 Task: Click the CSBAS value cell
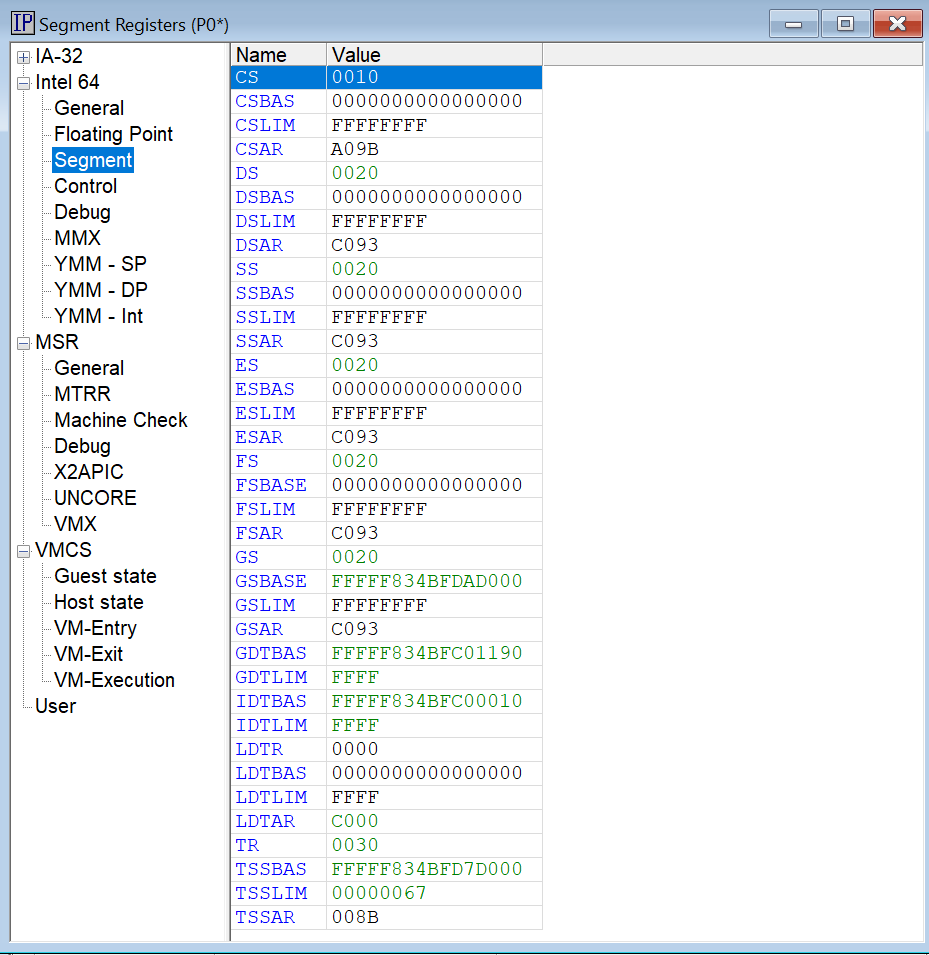click(434, 101)
